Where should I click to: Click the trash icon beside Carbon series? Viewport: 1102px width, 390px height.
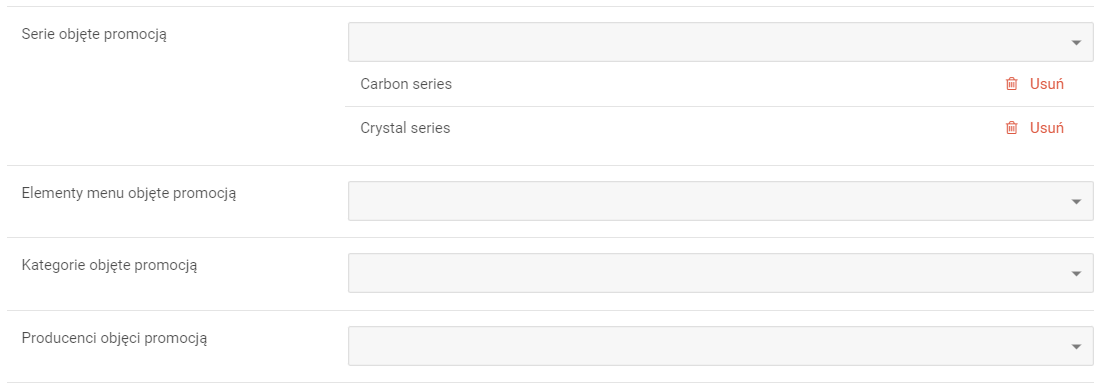(1011, 84)
